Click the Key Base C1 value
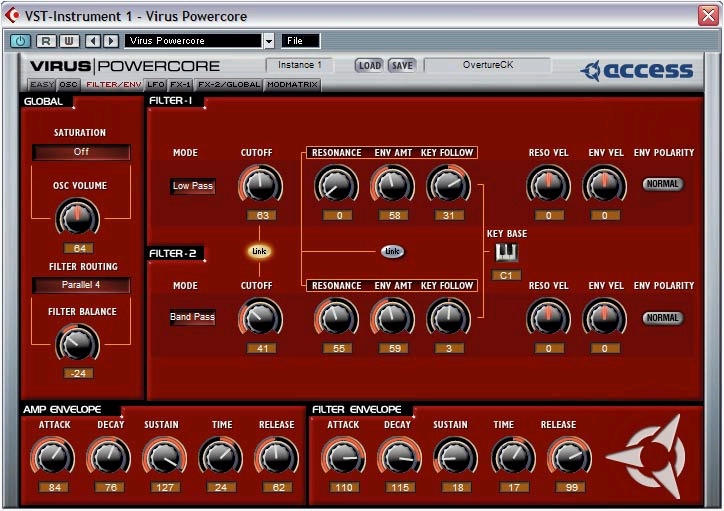The image size is (724, 511). [x=507, y=276]
